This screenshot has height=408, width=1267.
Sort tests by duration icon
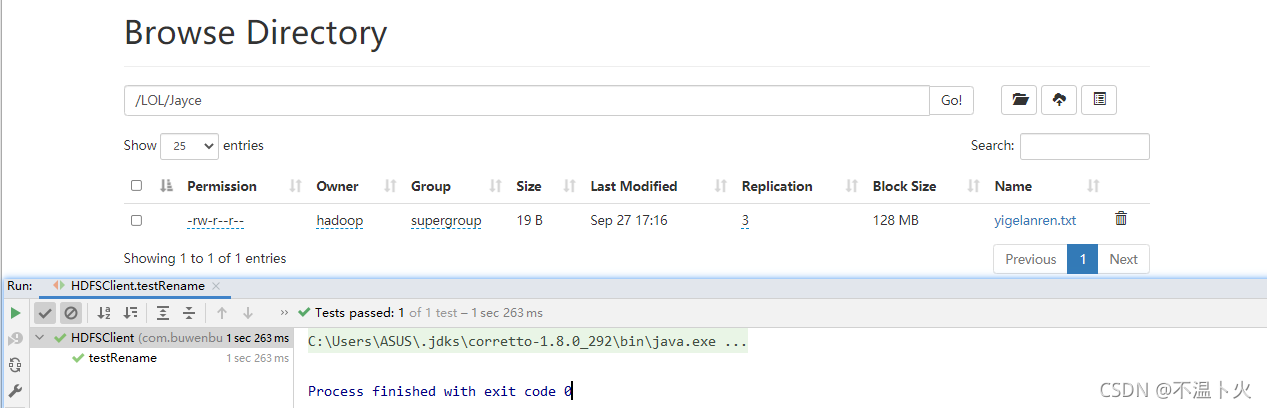coord(130,313)
